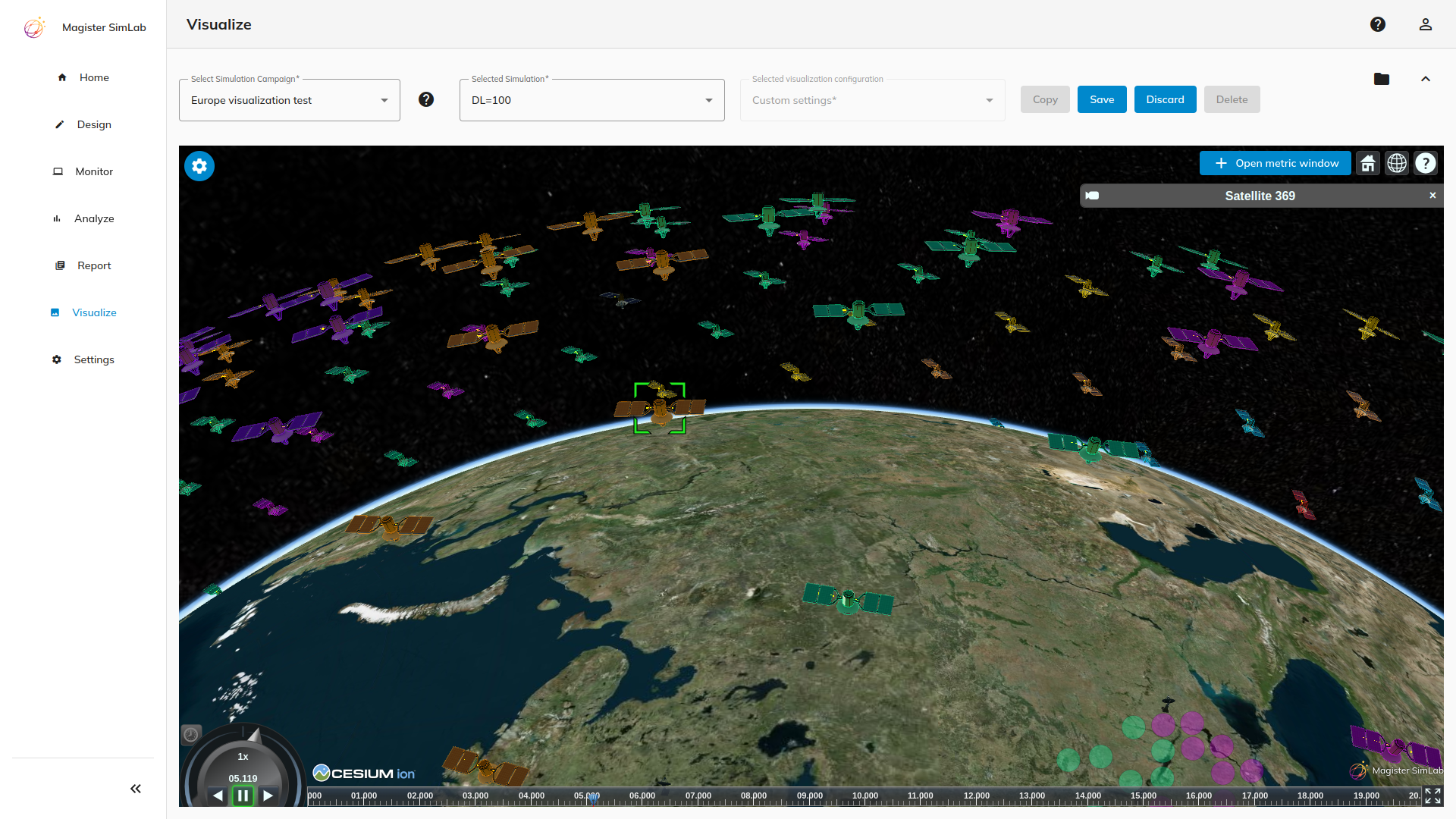This screenshot has width=1456, height=819.
Task: Go to Analyze in sidebar
Action: pyautogui.click(x=83, y=218)
